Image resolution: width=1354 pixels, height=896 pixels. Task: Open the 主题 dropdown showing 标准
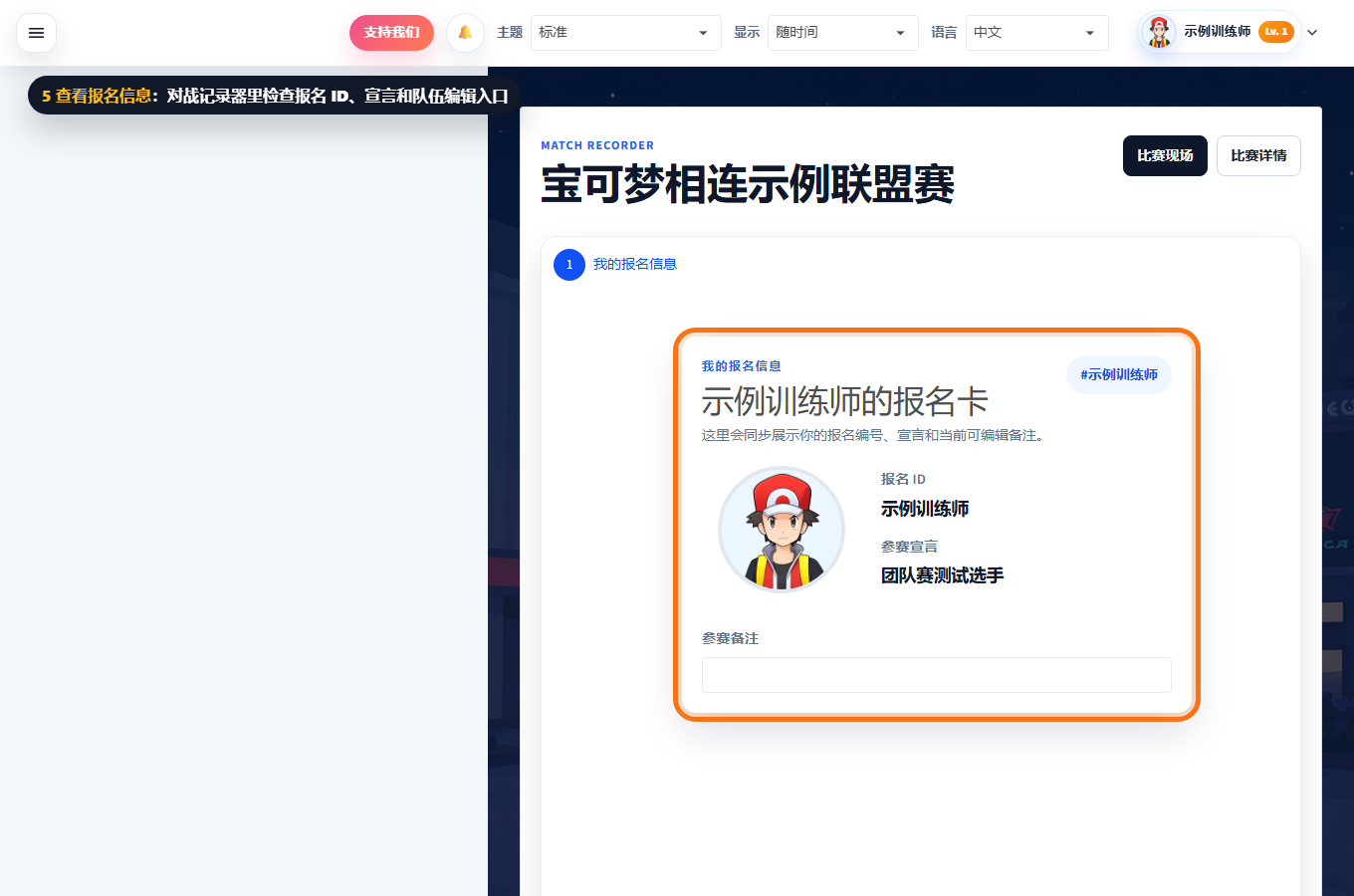coord(625,33)
